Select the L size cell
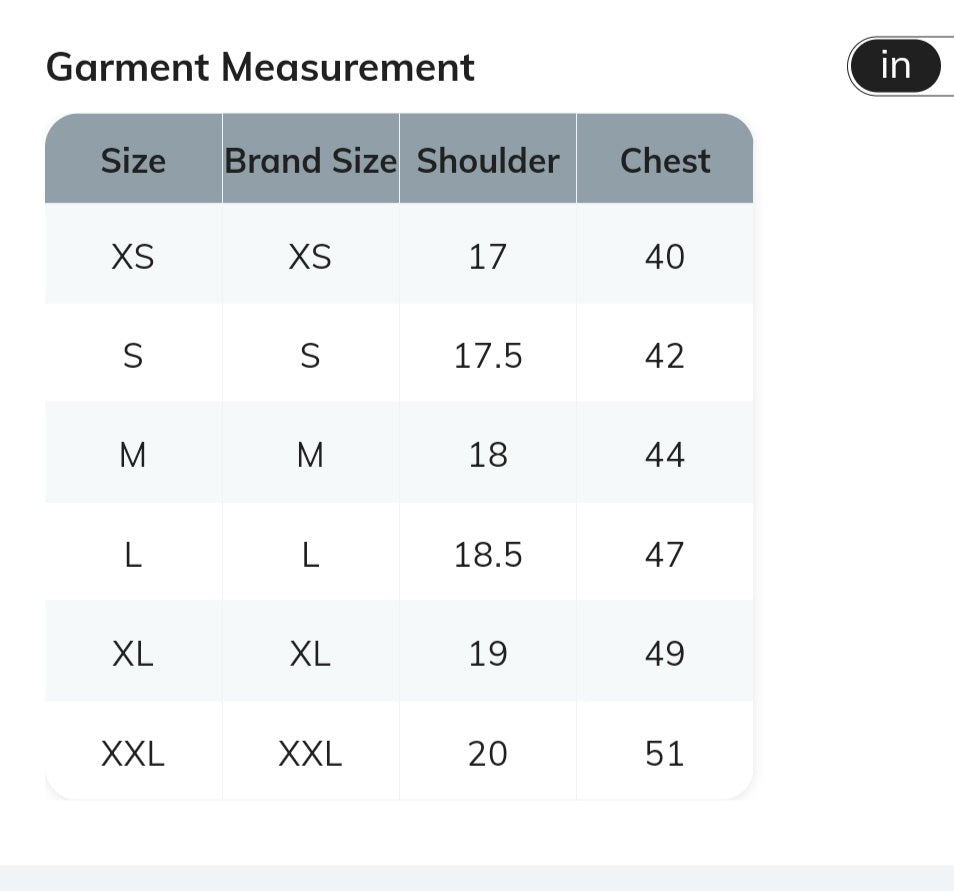 (133, 552)
